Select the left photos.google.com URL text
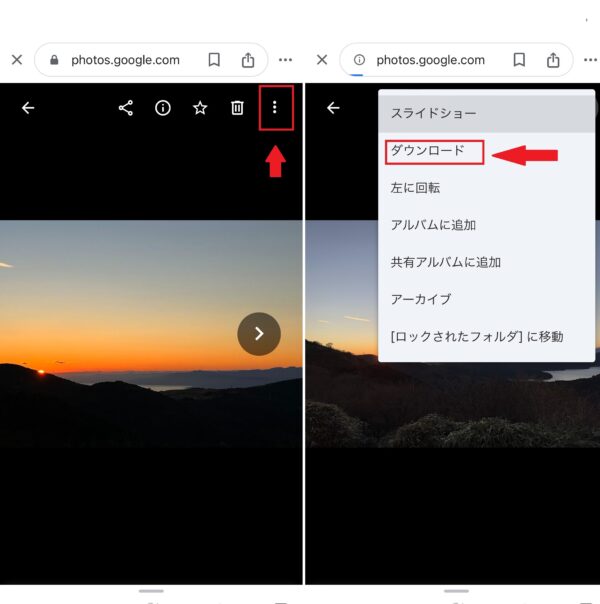Screen dimensions: 600x604 (x=125, y=60)
